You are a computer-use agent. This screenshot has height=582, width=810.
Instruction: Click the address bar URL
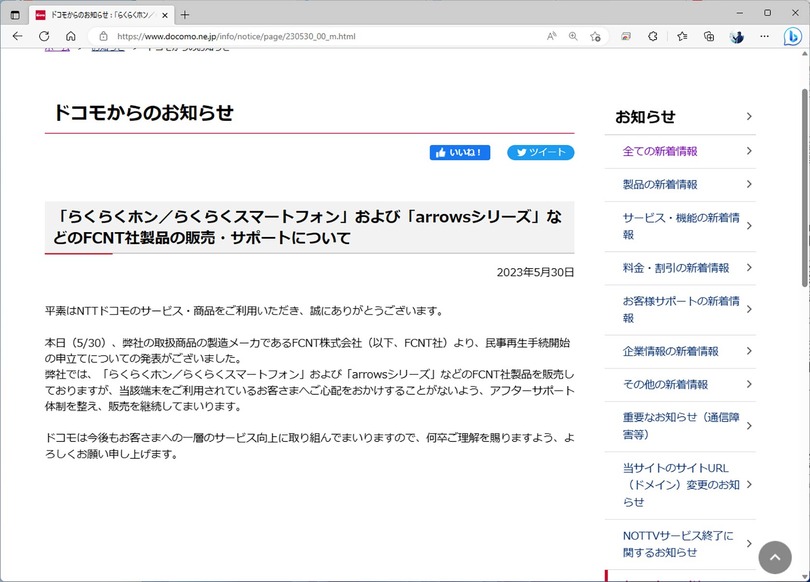(x=236, y=36)
